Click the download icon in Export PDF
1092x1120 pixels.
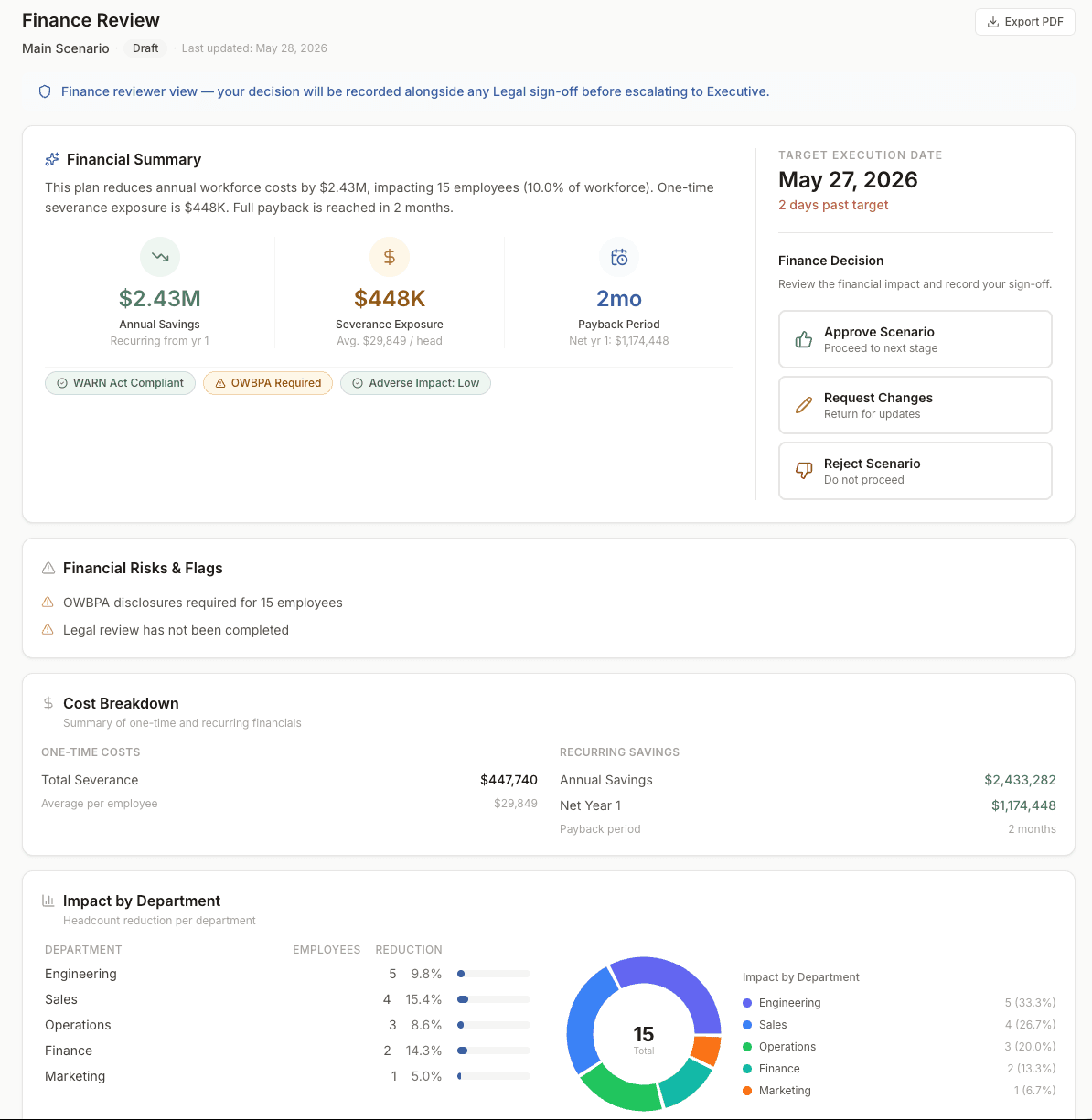point(993,22)
